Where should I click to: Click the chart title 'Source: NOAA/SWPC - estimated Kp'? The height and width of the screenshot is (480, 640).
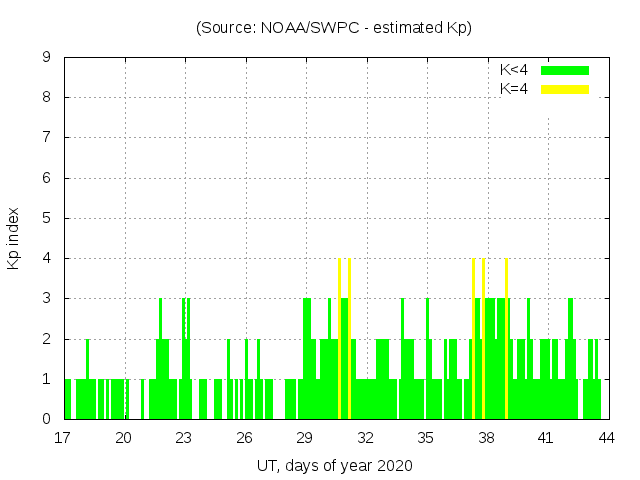tap(334, 28)
